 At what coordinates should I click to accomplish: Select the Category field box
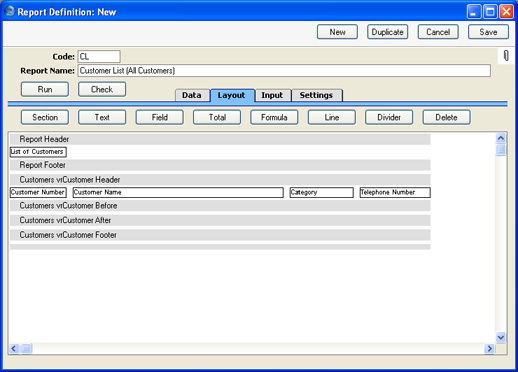pyautogui.click(x=321, y=192)
